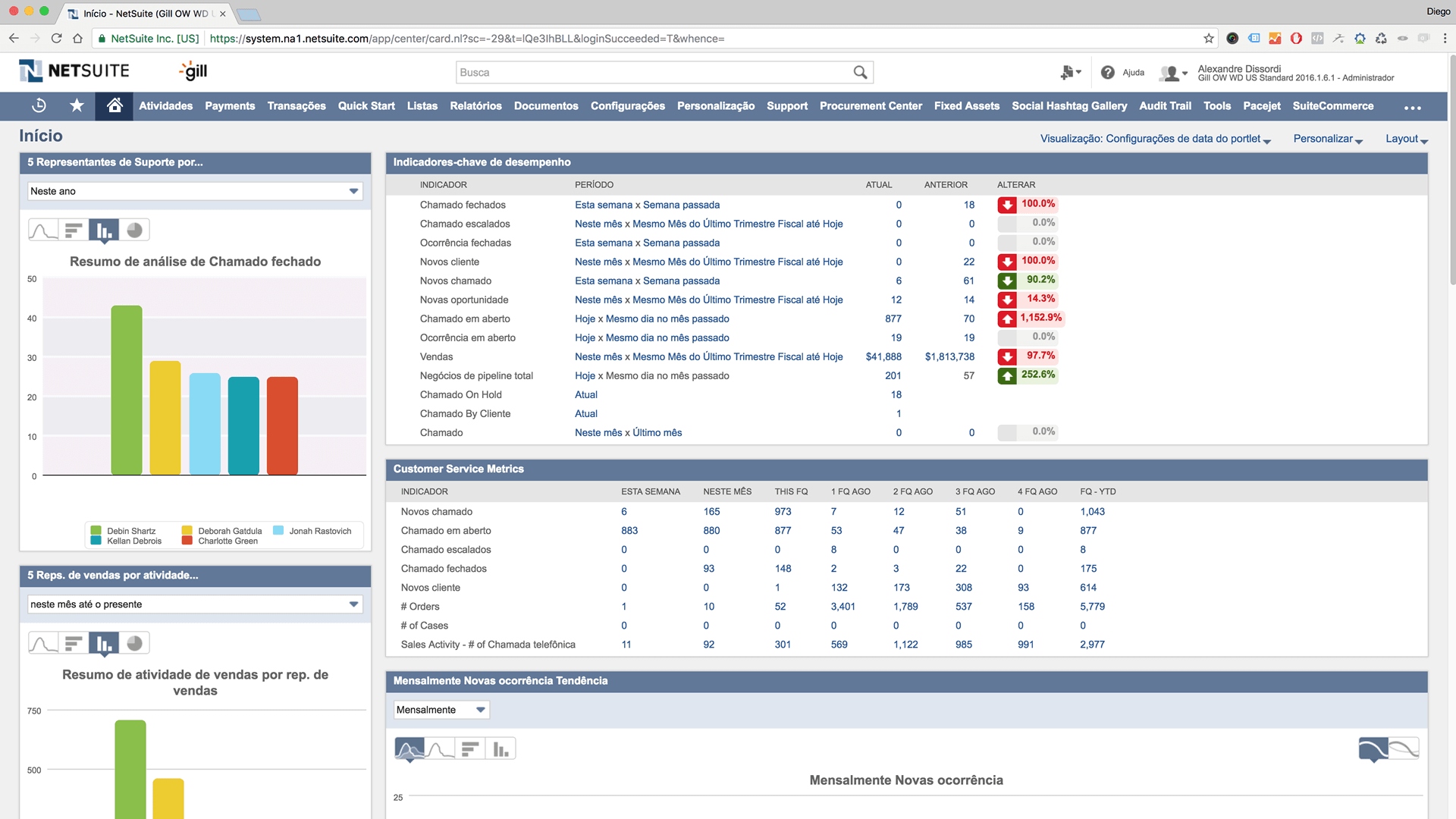Click the search magnifier icon
This screenshot has height=819, width=1456.
[x=860, y=72]
